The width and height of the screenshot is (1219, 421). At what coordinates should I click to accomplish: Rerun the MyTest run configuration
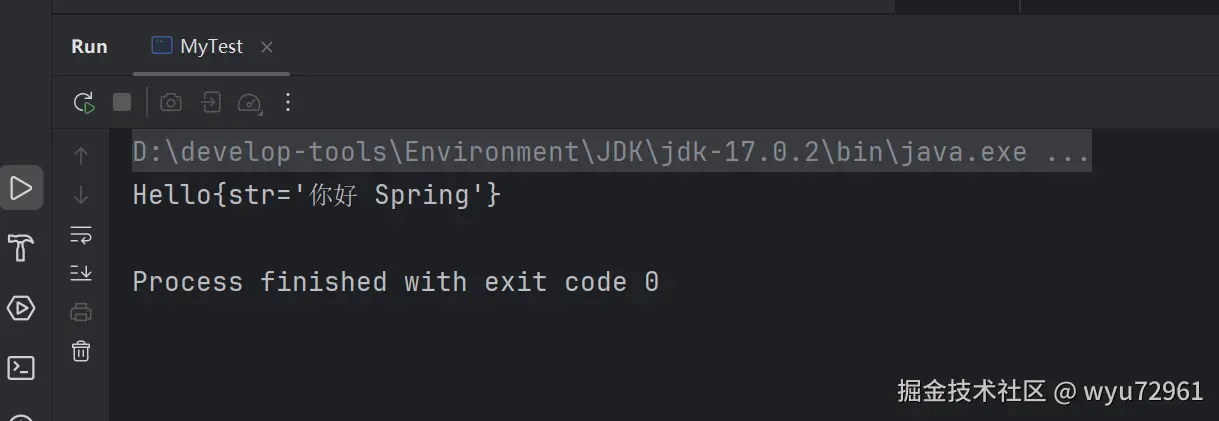point(84,102)
